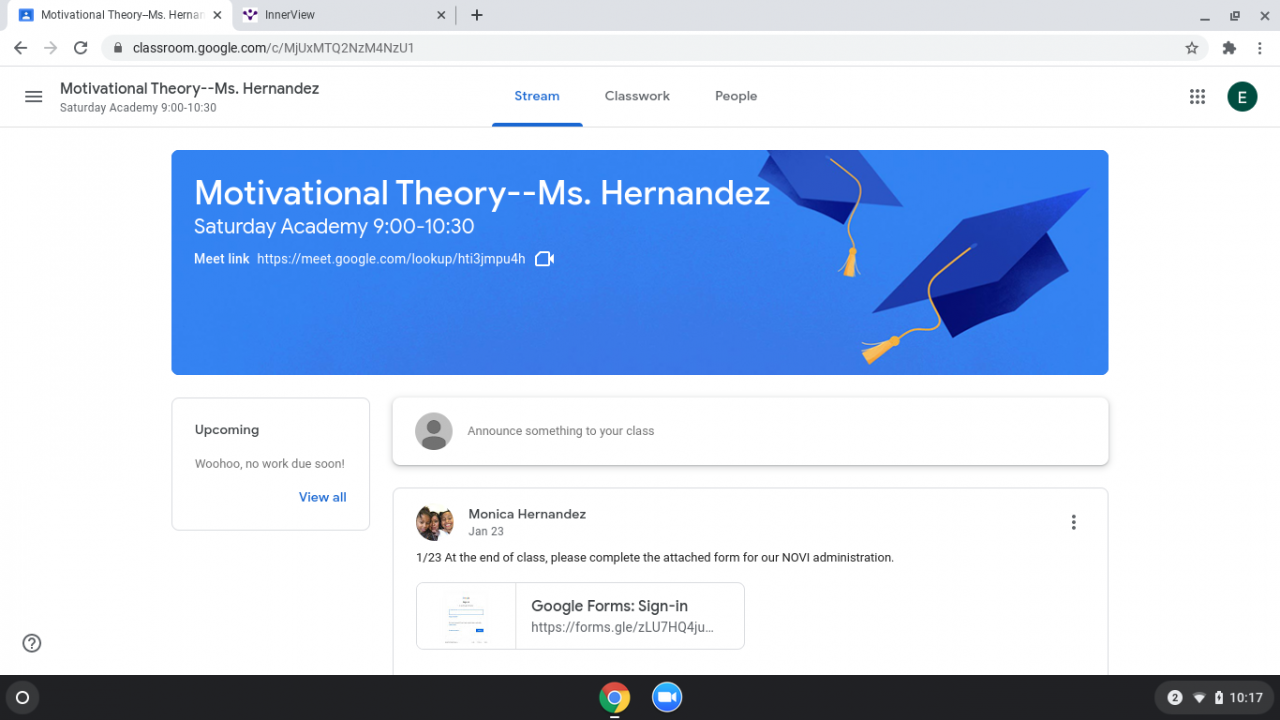The width and height of the screenshot is (1280, 720).
Task: Click the banner subtitle Saturday Academy 9:00-10:30
Action: [334, 227]
